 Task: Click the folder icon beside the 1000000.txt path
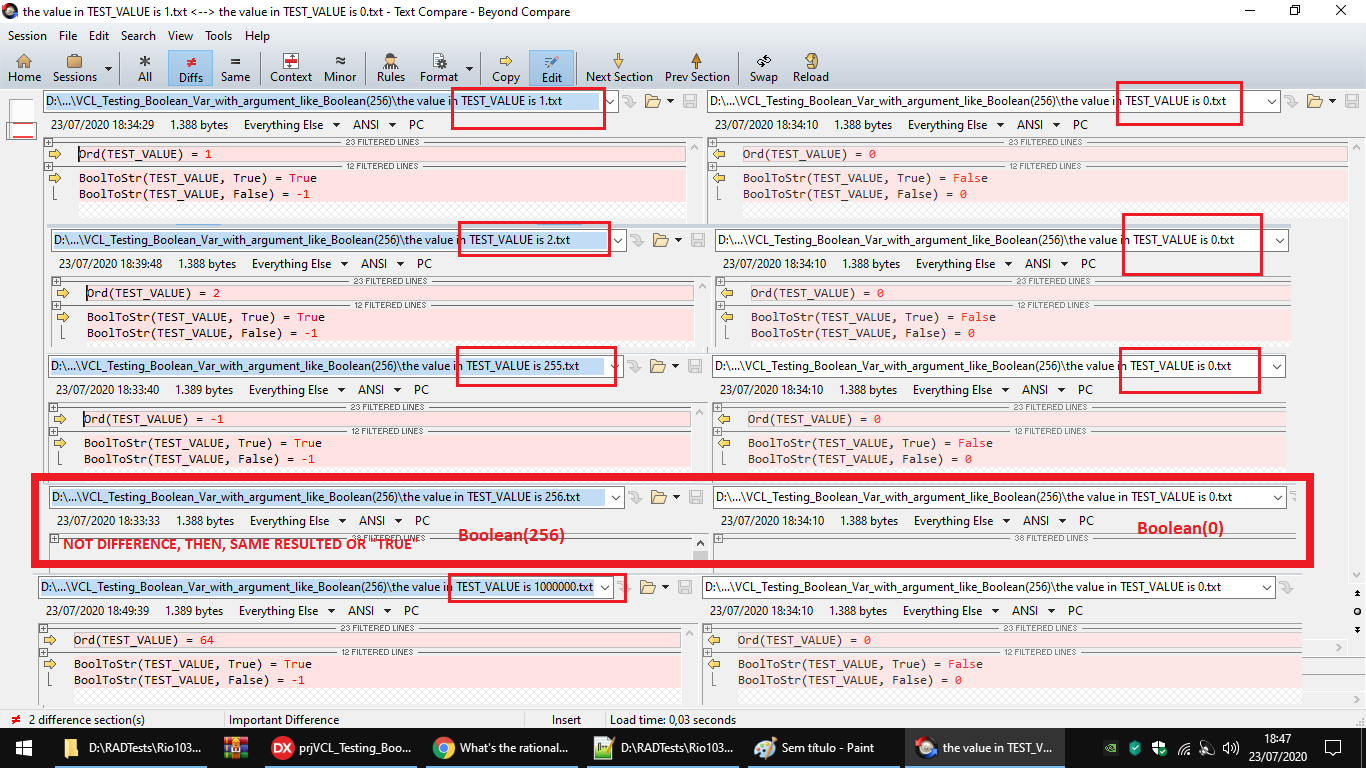tap(647, 587)
